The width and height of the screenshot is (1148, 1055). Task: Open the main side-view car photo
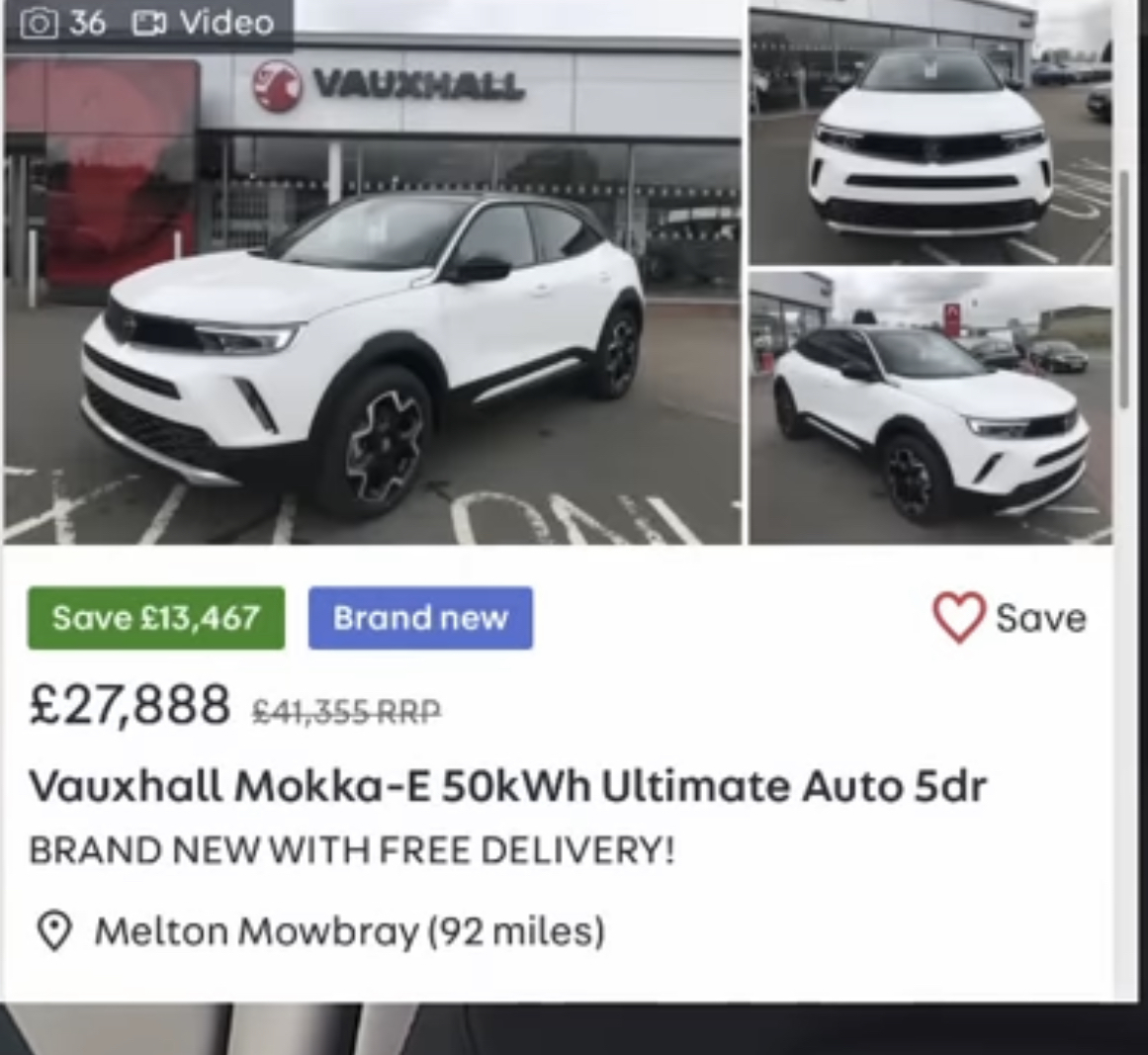click(x=372, y=272)
